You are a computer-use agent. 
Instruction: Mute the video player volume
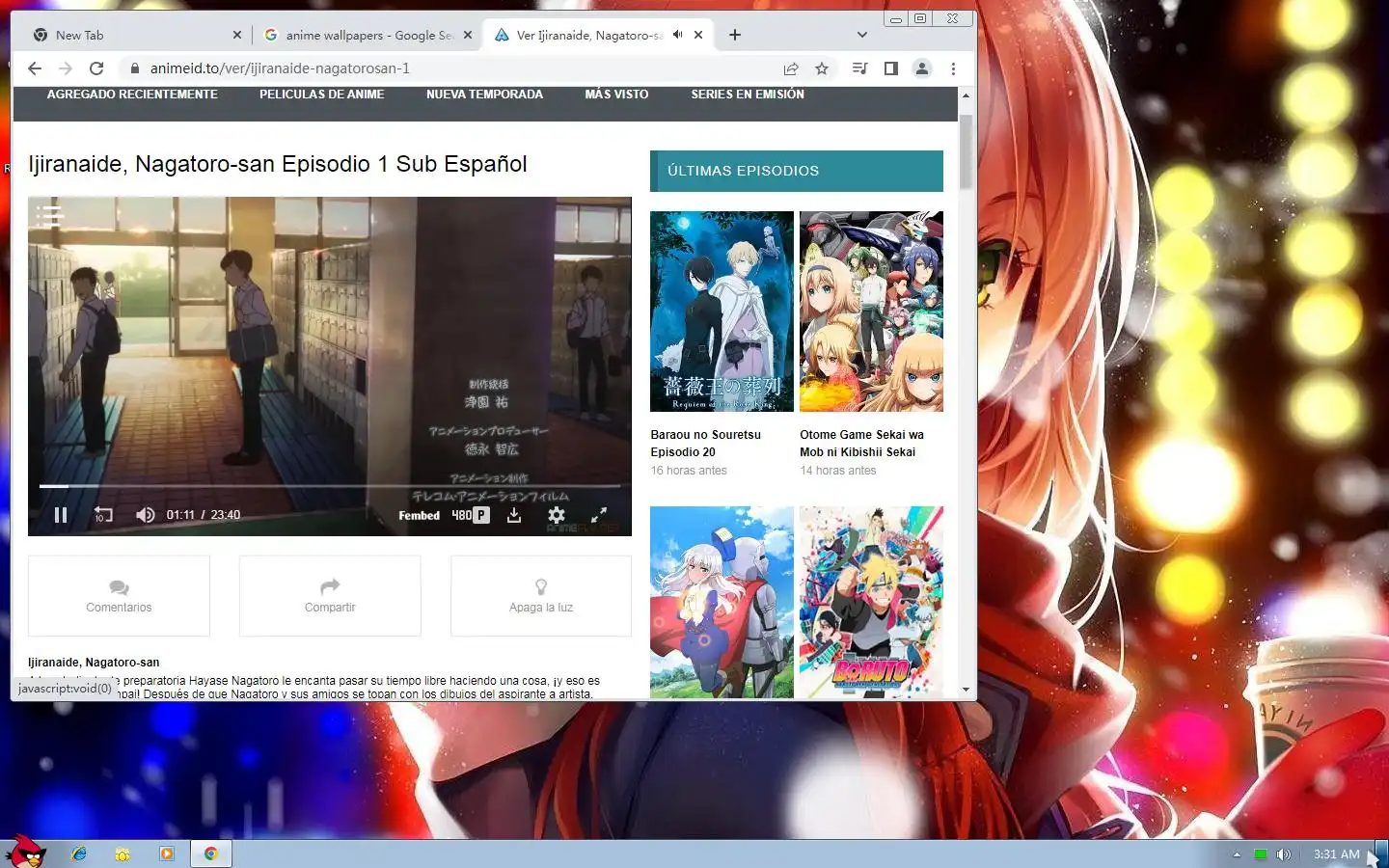click(x=146, y=515)
